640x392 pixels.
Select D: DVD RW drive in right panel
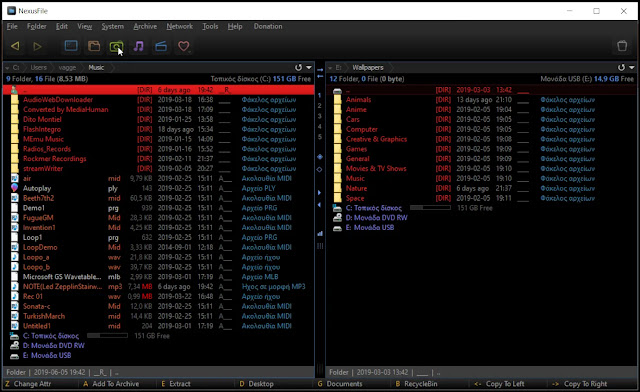click(482, 218)
